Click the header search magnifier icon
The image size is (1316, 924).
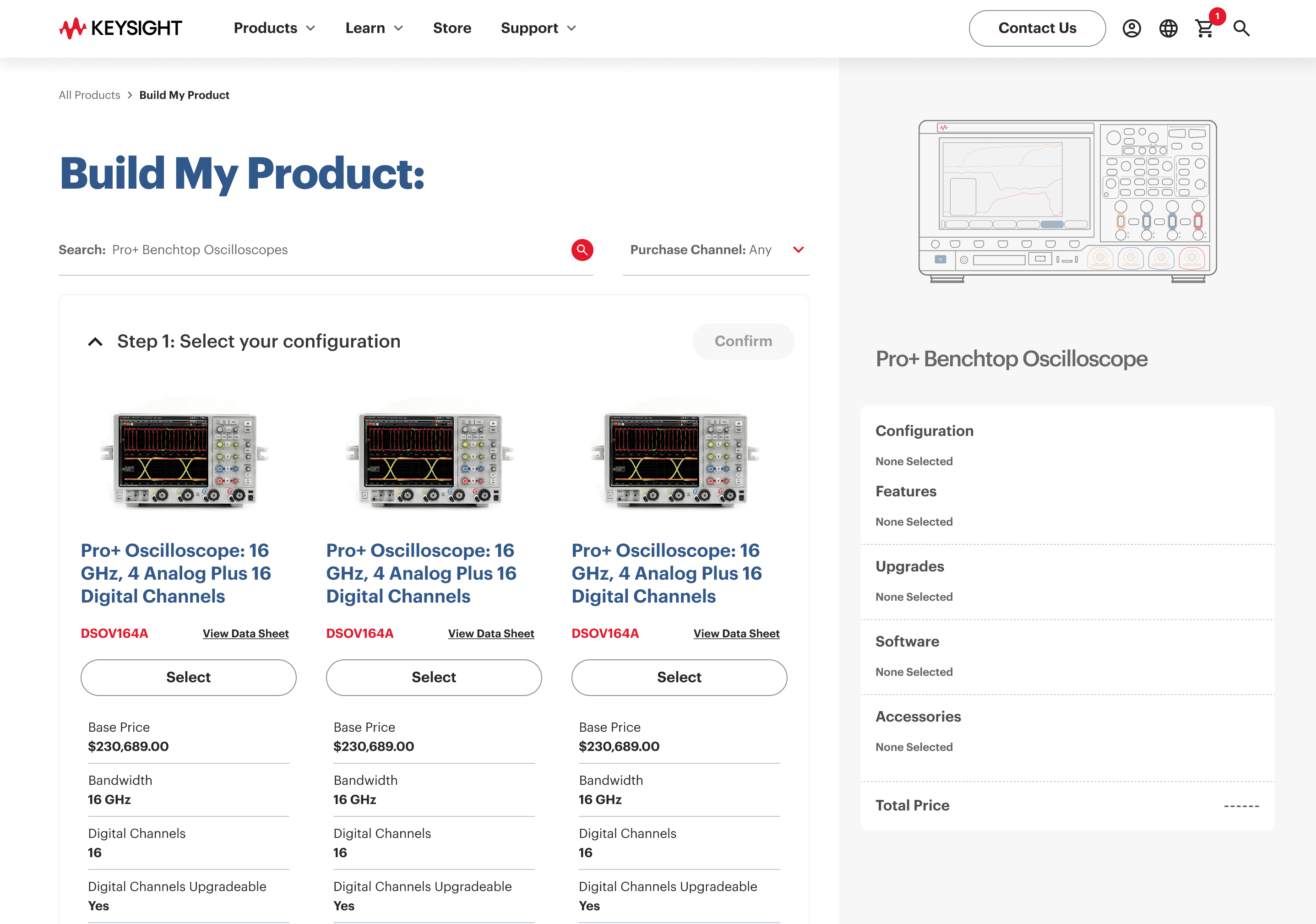(x=1241, y=28)
